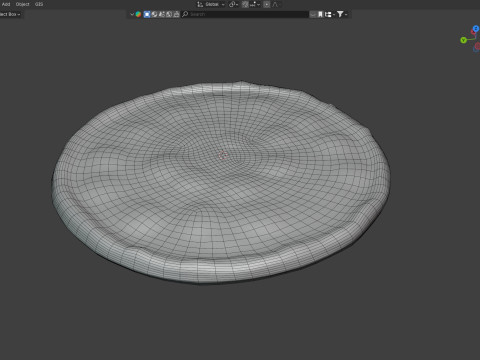This screenshot has width=480, height=360.
Task: Click the magnifier icon in search bar
Action: [x=185, y=14]
